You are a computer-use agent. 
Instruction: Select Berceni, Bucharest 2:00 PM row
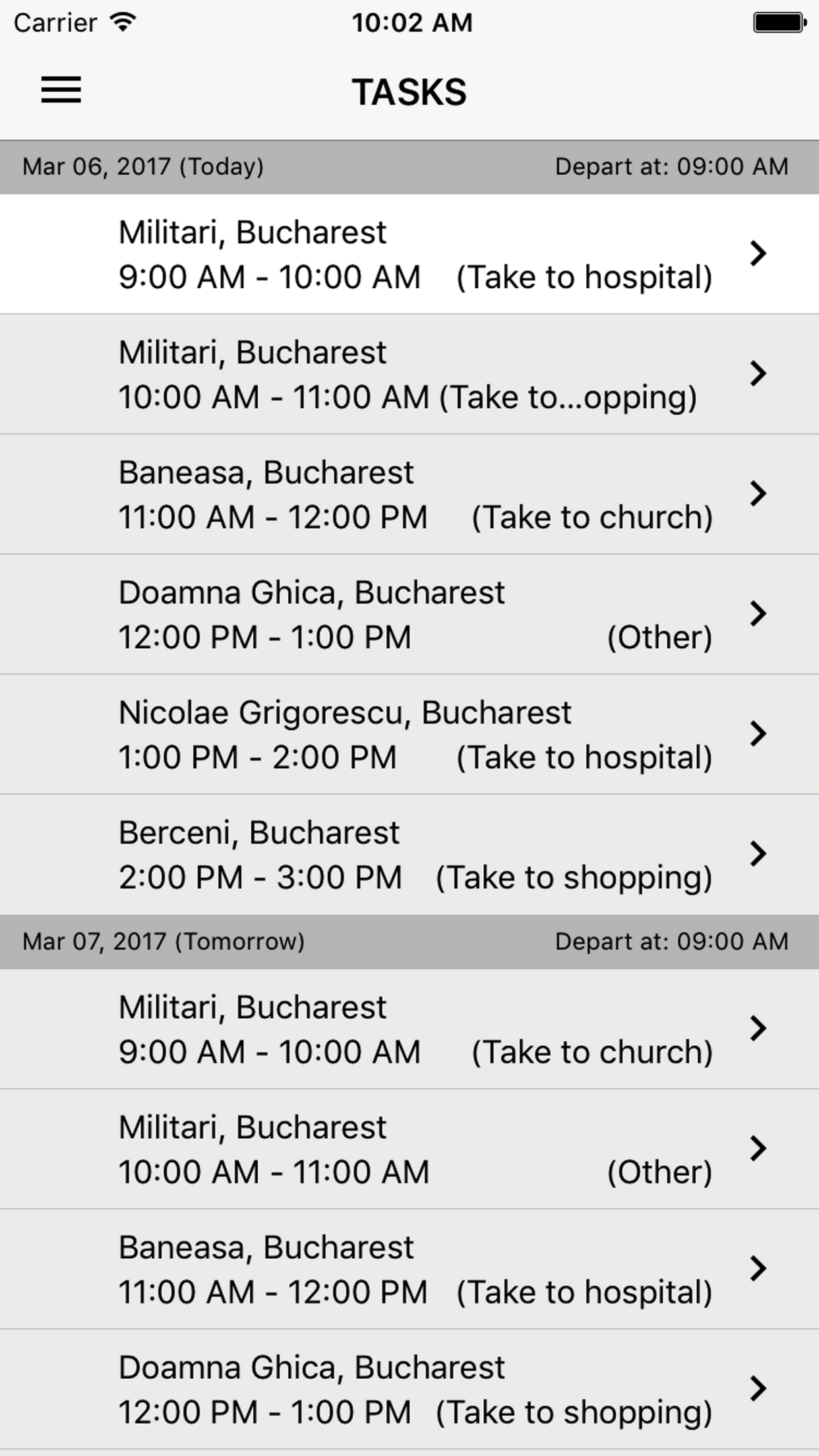point(409,854)
